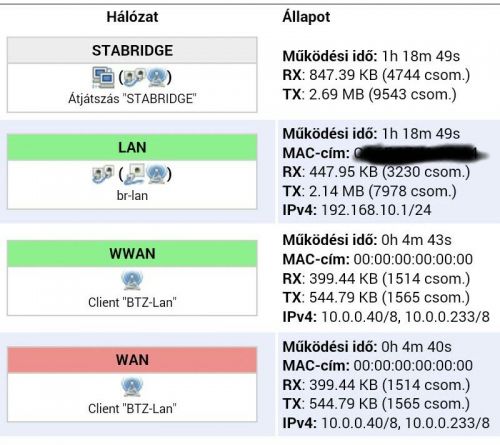This screenshot has width=500, height=445.
Task: Click the LAN IPv4 address 192.168.10.1/24
Action: (x=376, y=210)
